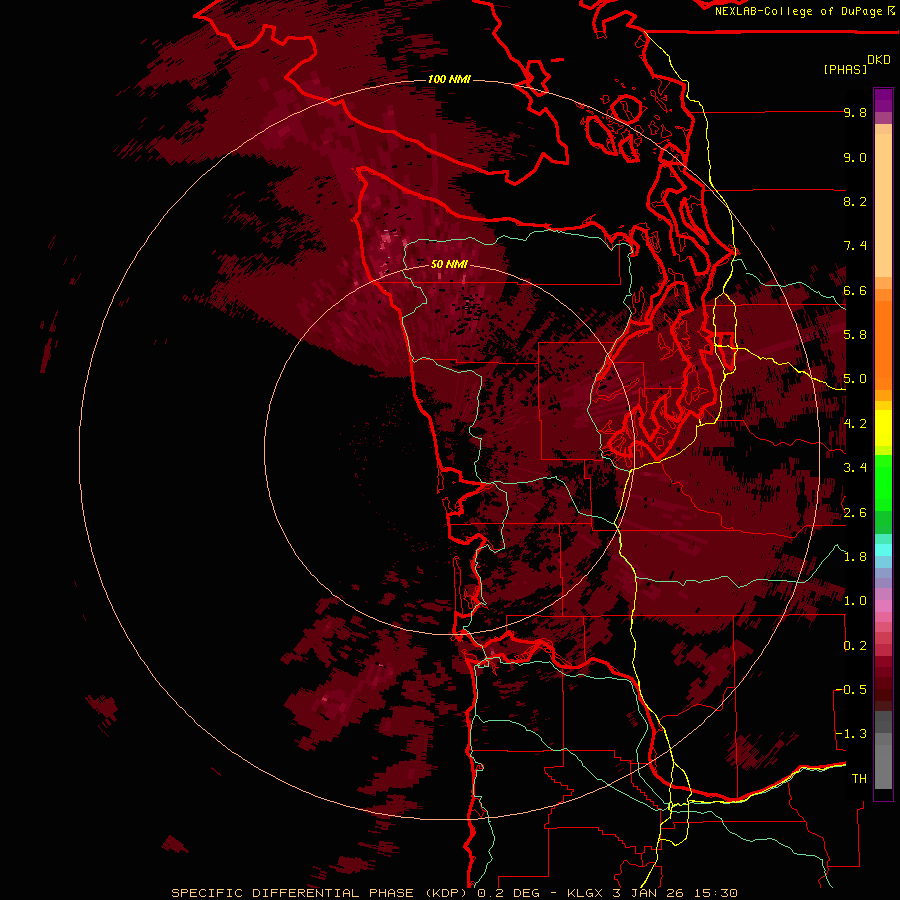This screenshot has height=900, width=900.
Task: Click the yellow band of color scale
Action: coord(883,428)
